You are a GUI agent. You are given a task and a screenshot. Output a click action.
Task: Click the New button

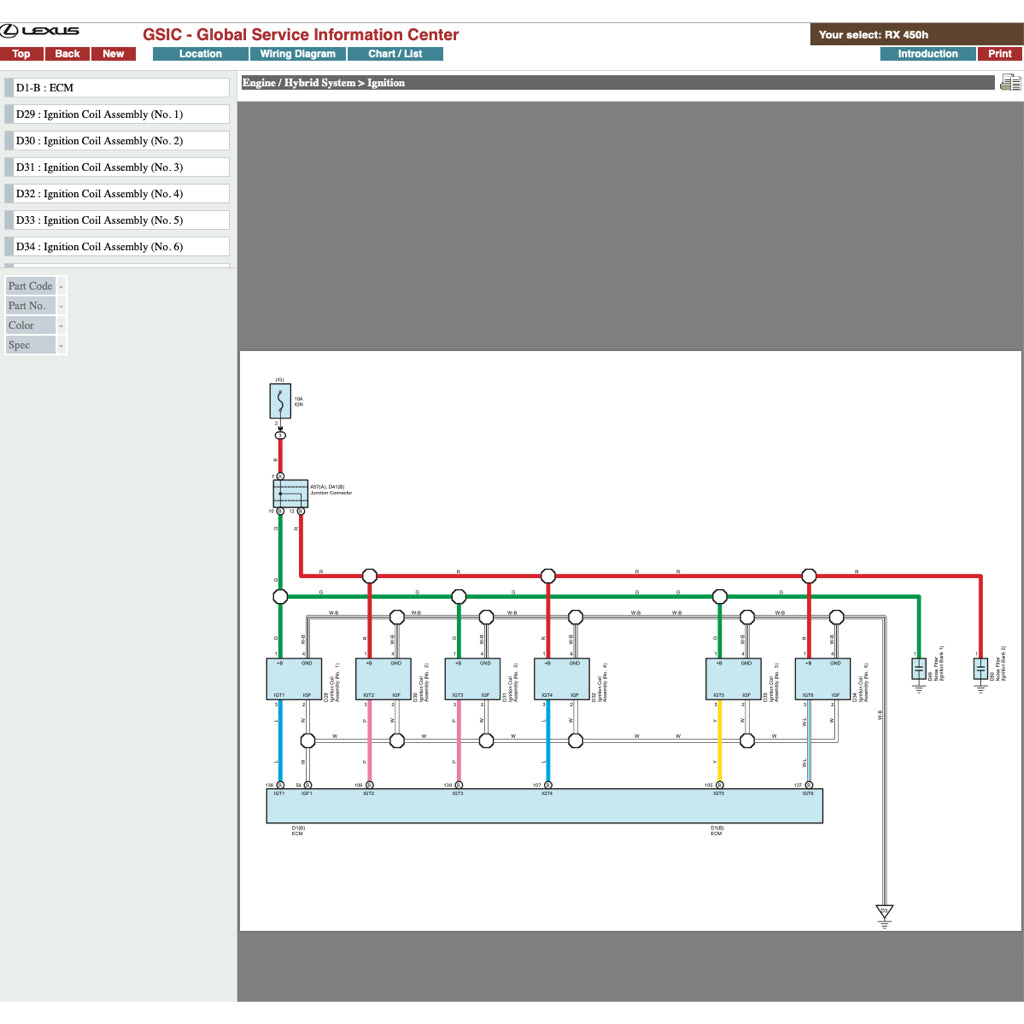tap(113, 54)
